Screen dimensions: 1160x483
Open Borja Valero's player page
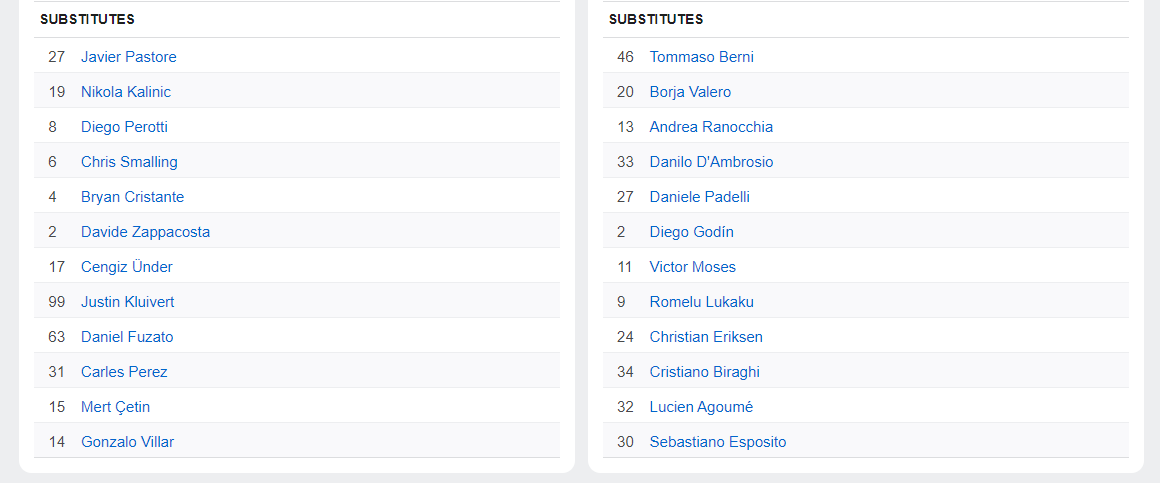pyautogui.click(x=690, y=92)
